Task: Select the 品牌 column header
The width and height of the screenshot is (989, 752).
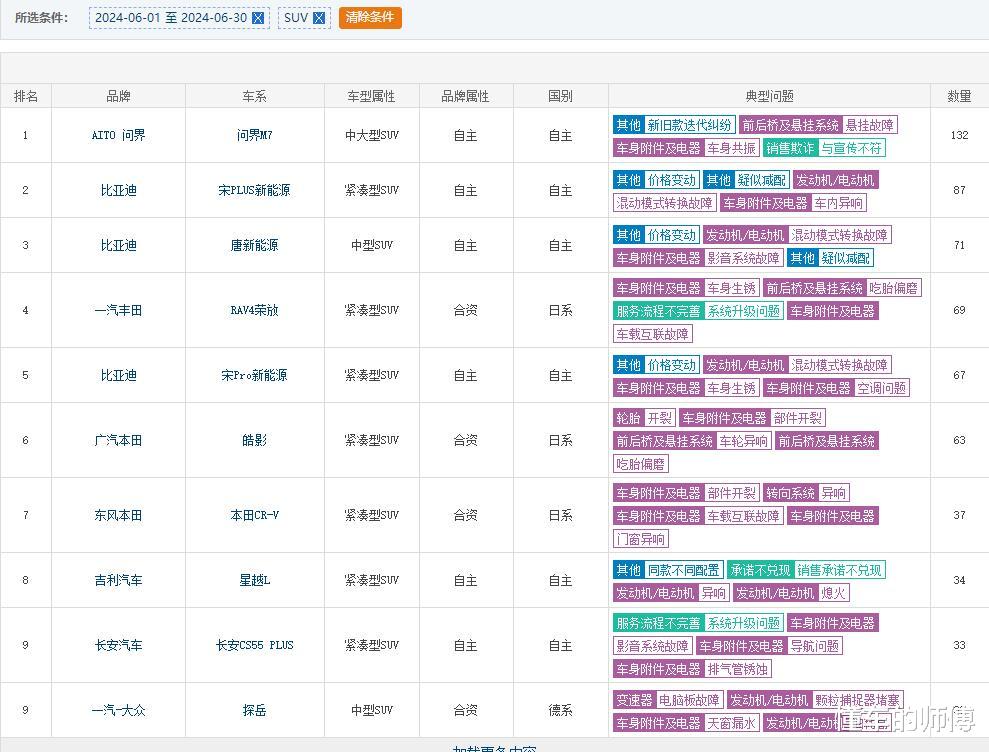Action: 119,96
